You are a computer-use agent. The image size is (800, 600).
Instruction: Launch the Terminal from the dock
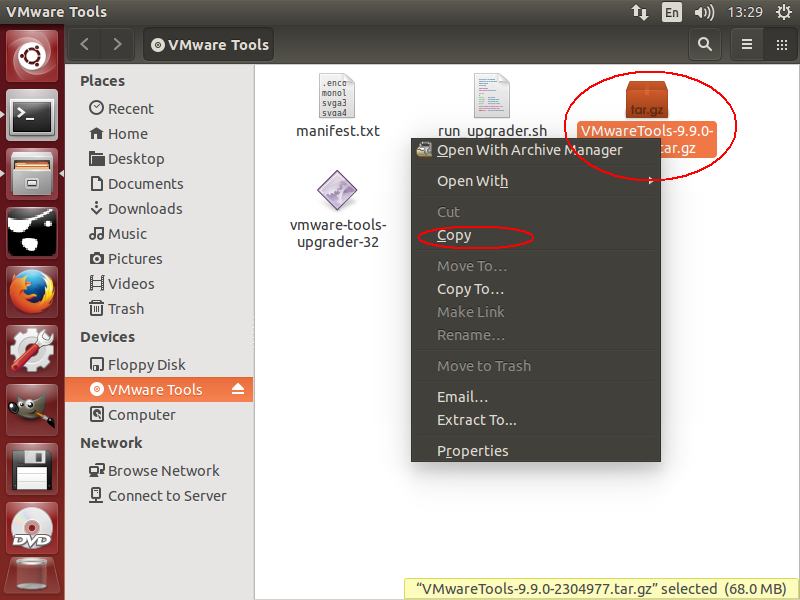pos(32,116)
